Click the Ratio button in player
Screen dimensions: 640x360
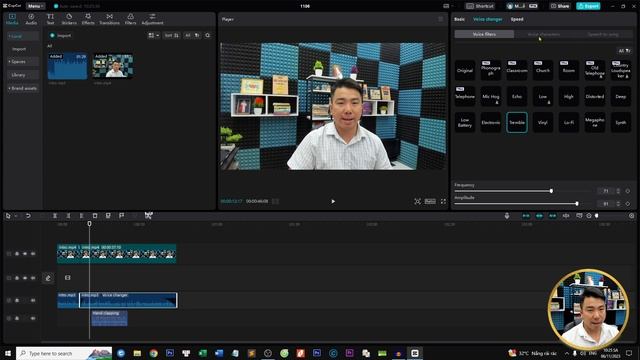(x=430, y=201)
